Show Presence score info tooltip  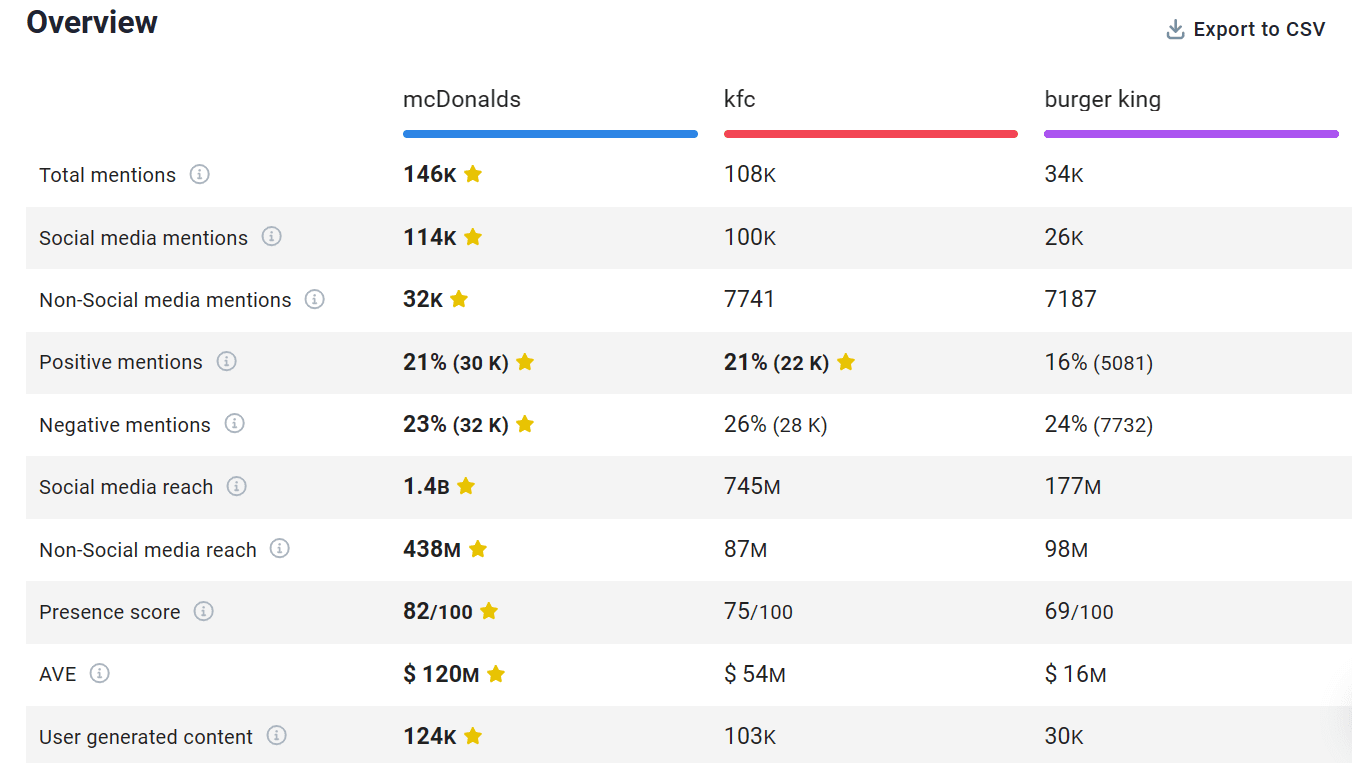pos(204,611)
